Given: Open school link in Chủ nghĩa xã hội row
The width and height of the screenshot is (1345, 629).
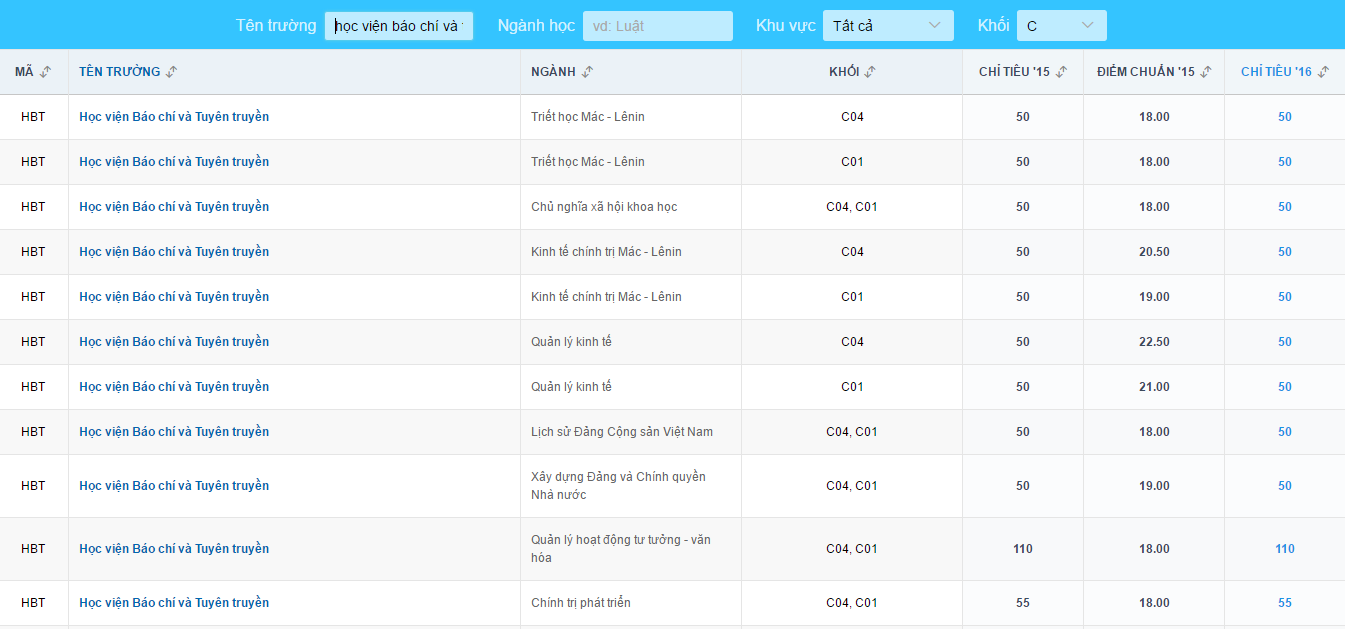Looking at the screenshot, I should coord(174,207).
